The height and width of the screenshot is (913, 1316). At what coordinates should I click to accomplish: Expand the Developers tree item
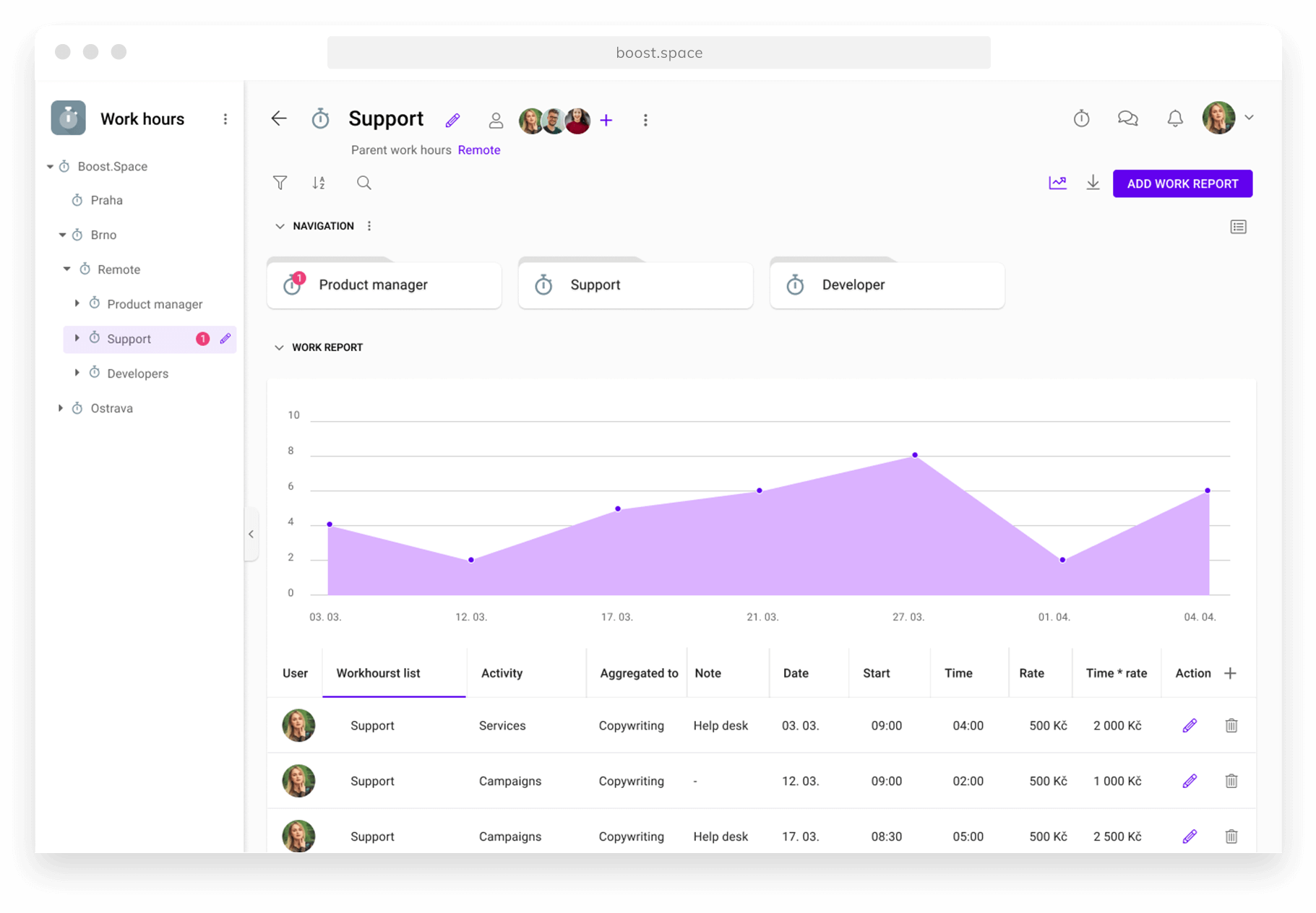click(x=77, y=373)
